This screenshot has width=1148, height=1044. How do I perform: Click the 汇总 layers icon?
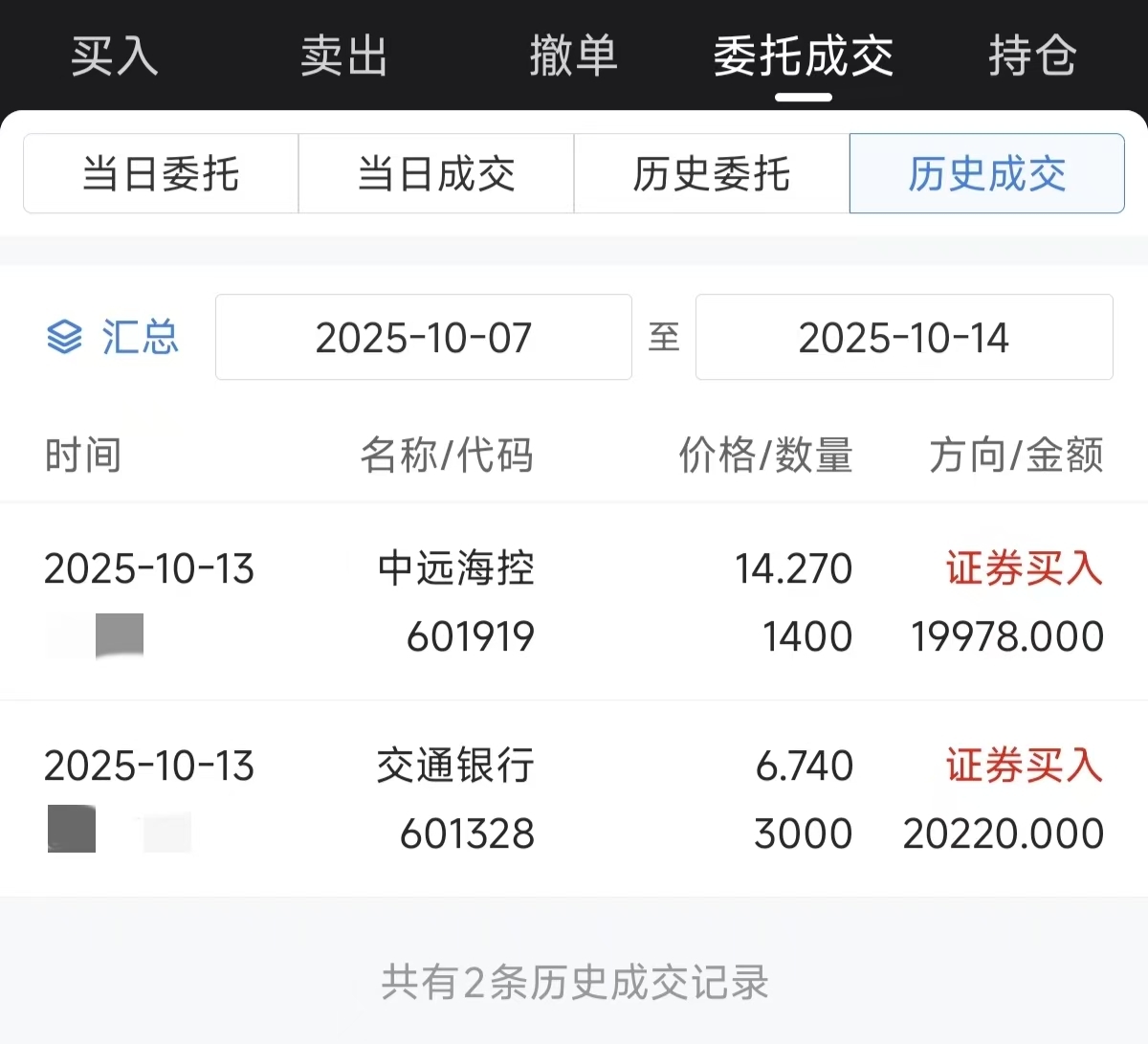click(x=64, y=337)
